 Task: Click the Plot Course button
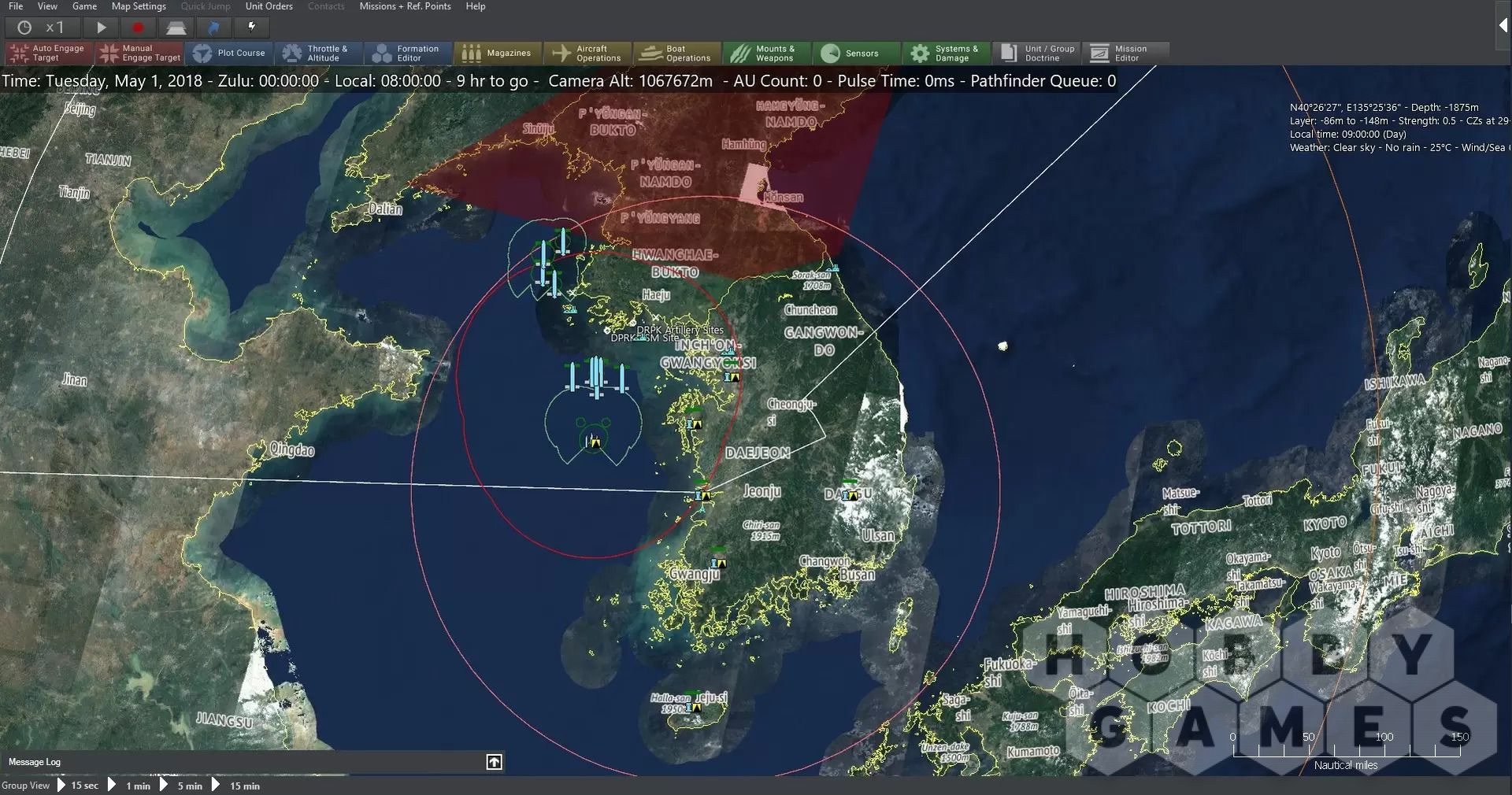228,53
